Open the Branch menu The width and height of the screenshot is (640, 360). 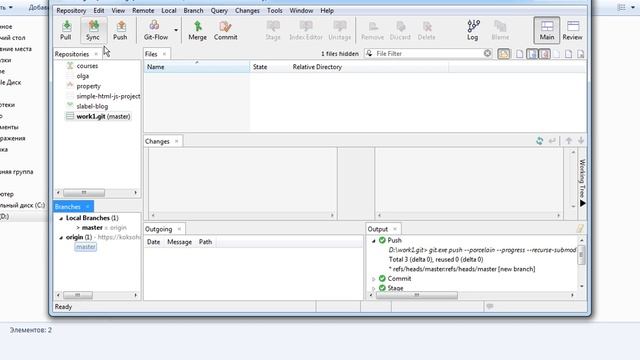tap(193, 11)
